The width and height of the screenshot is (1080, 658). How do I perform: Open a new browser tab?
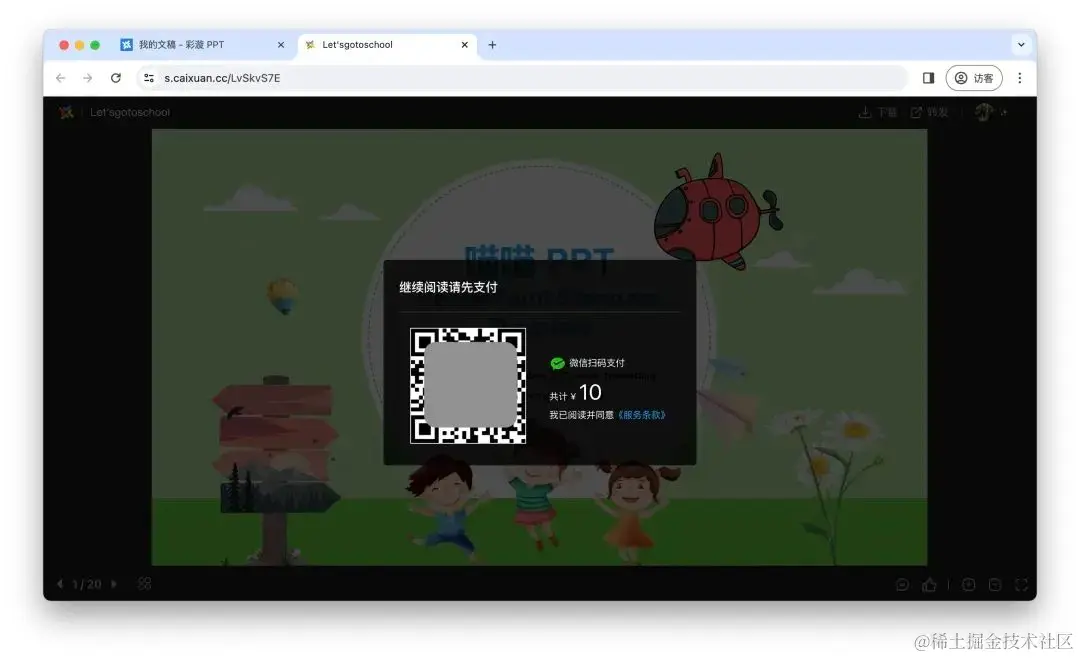(x=492, y=45)
